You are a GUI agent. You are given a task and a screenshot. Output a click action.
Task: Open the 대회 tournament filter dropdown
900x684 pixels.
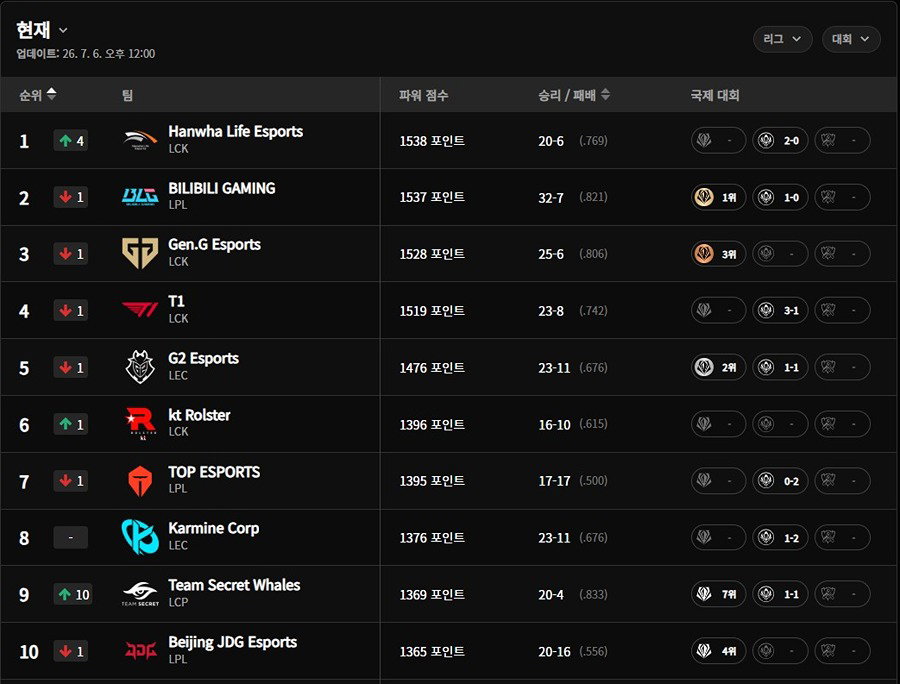pos(851,39)
